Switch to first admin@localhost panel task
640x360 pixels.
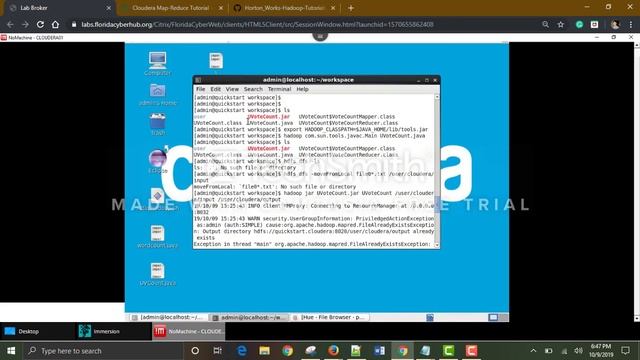click(167, 317)
